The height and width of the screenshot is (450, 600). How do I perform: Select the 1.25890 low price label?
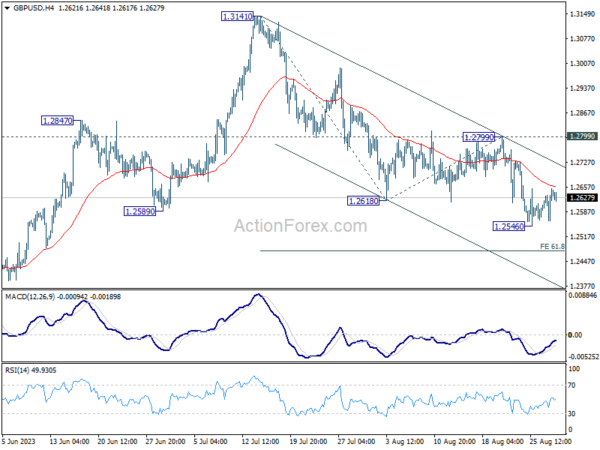click(x=140, y=211)
